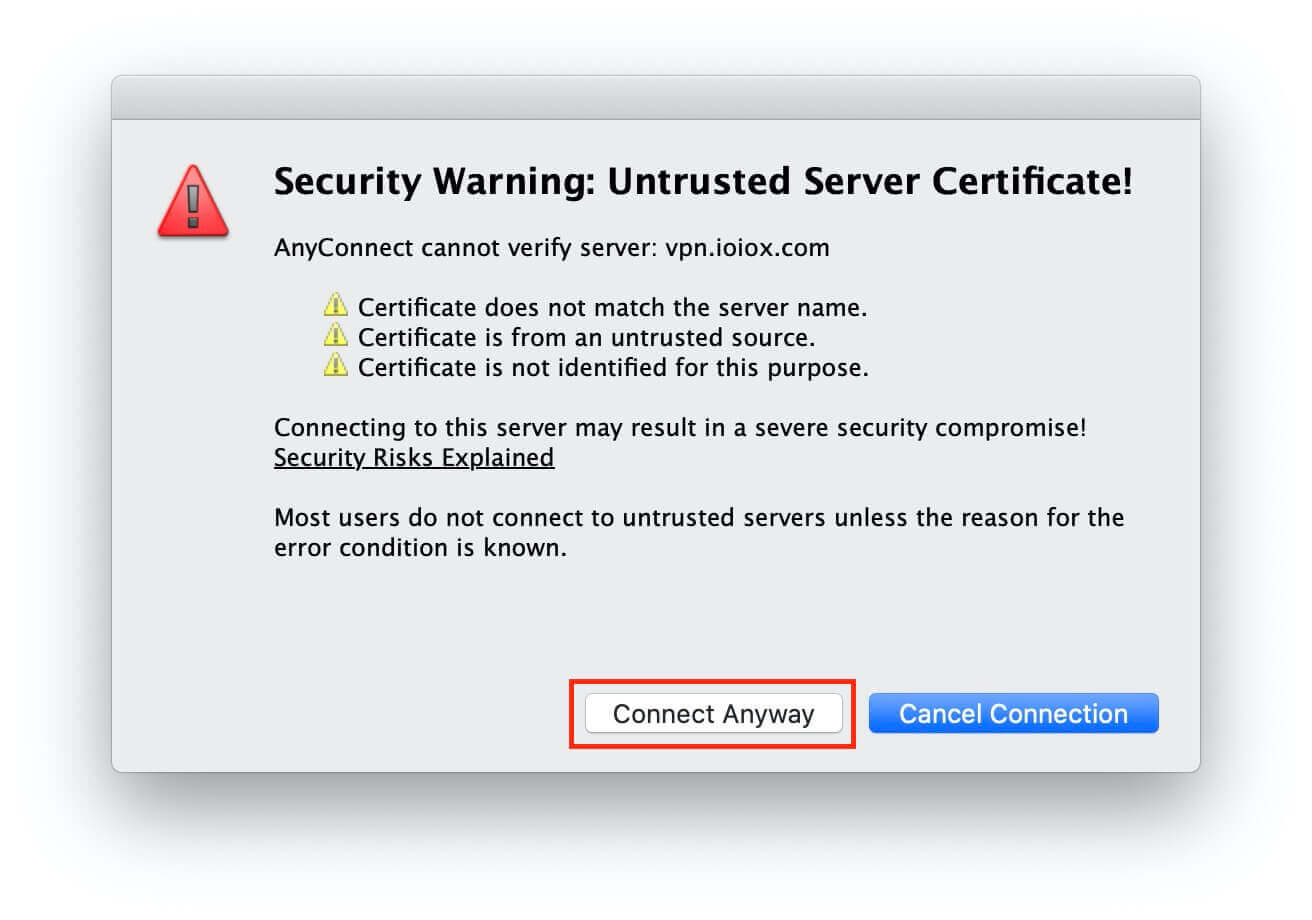
Task: Click the severe security compromise warning sentence
Action: pos(680,428)
